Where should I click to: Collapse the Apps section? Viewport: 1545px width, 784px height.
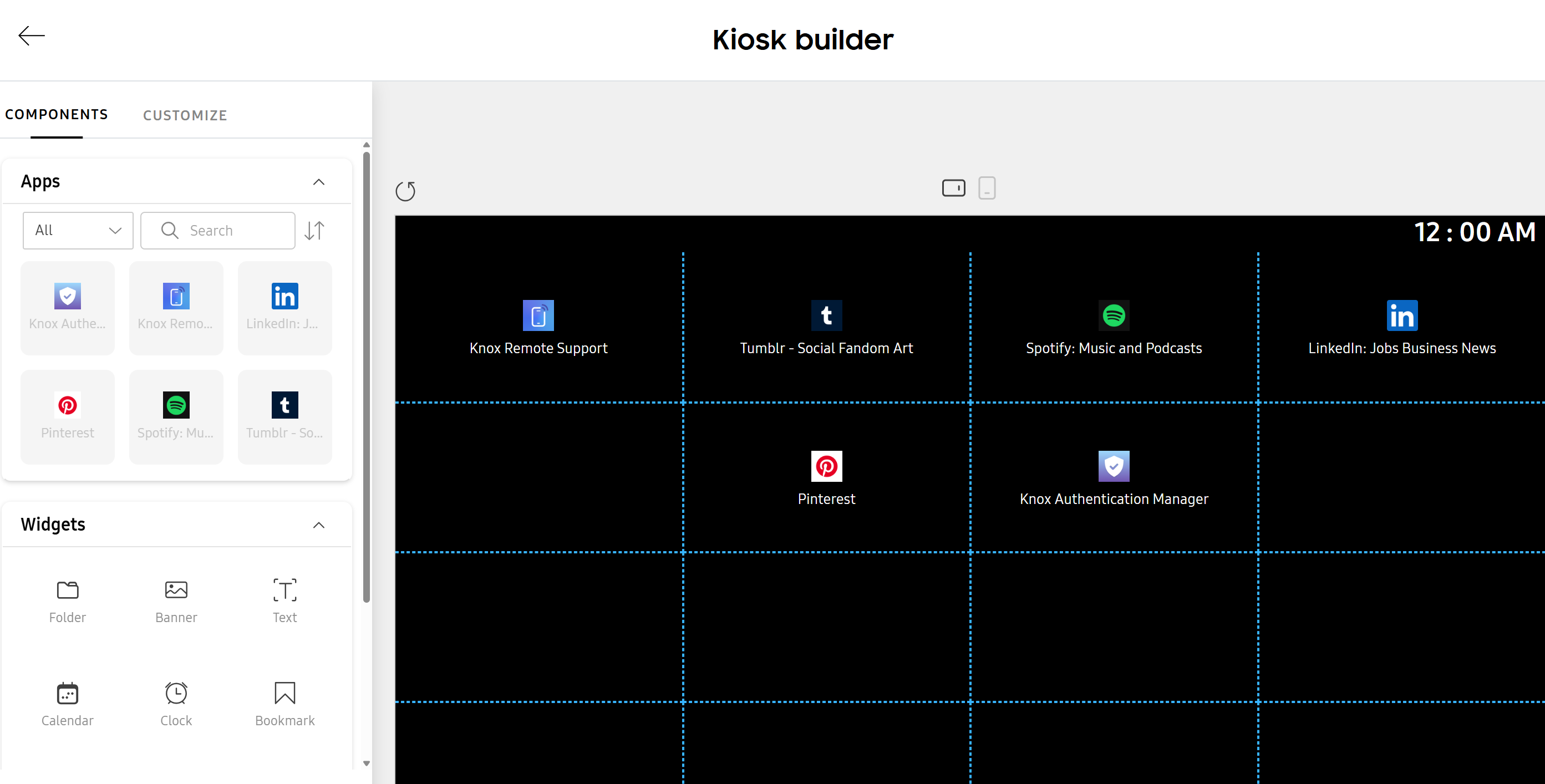click(318, 182)
